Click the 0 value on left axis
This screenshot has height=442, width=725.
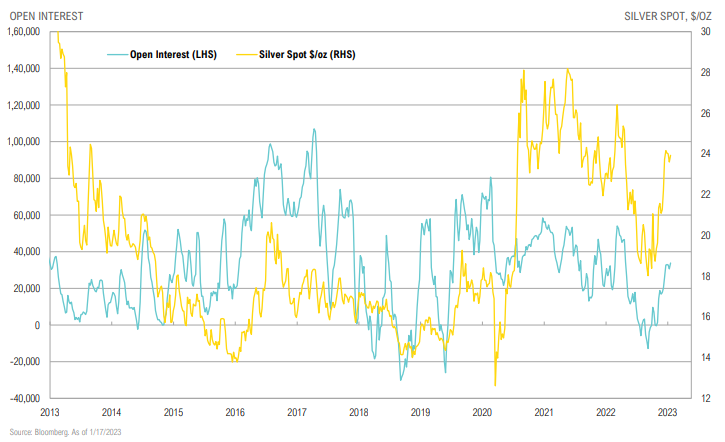35,325
